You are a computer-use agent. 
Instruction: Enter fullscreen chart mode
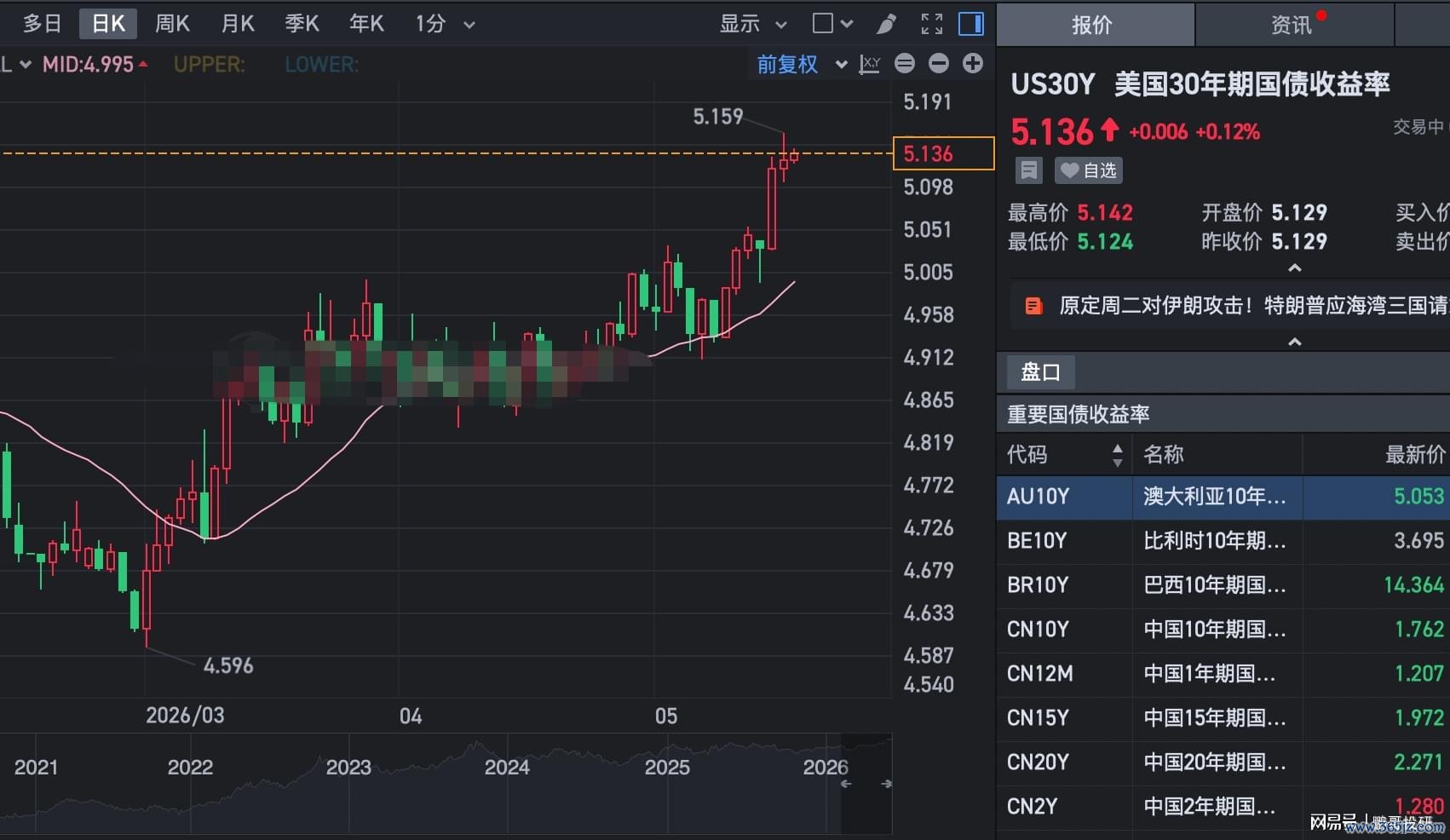click(932, 24)
